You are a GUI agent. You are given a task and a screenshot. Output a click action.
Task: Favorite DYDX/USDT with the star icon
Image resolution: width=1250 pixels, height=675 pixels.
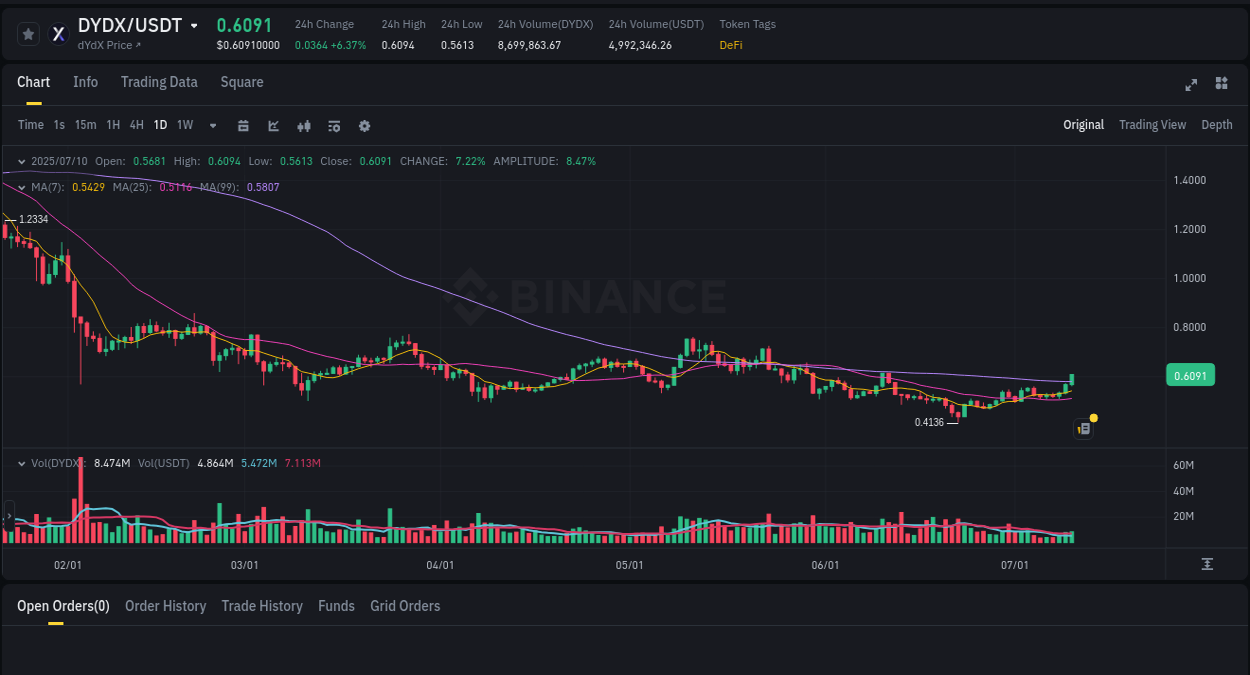click(x=28, y=33)
